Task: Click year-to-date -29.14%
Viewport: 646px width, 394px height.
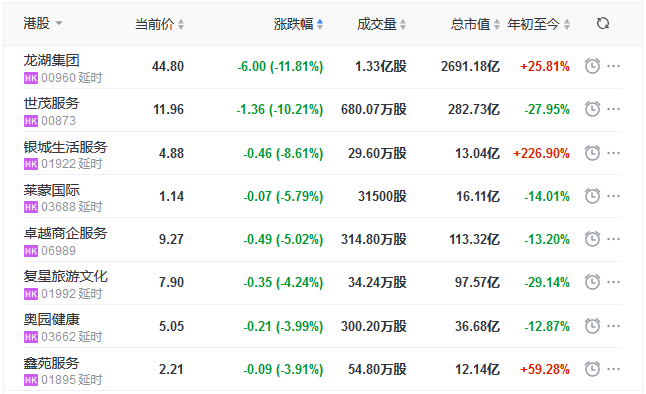Action: click(547, 282)
